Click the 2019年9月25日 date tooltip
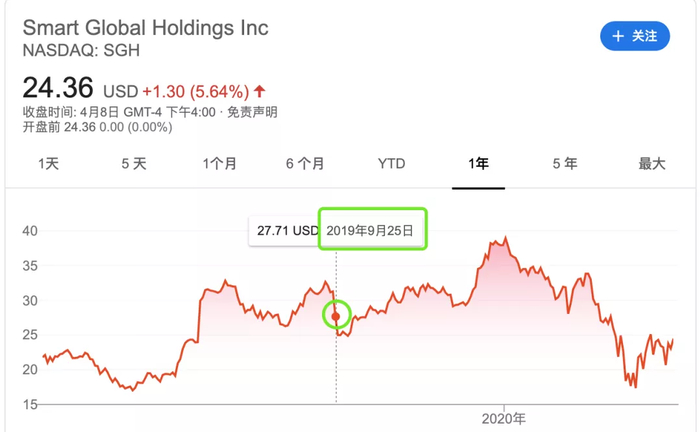This screenshot has width=700, height=432. [x=372, y=230]
